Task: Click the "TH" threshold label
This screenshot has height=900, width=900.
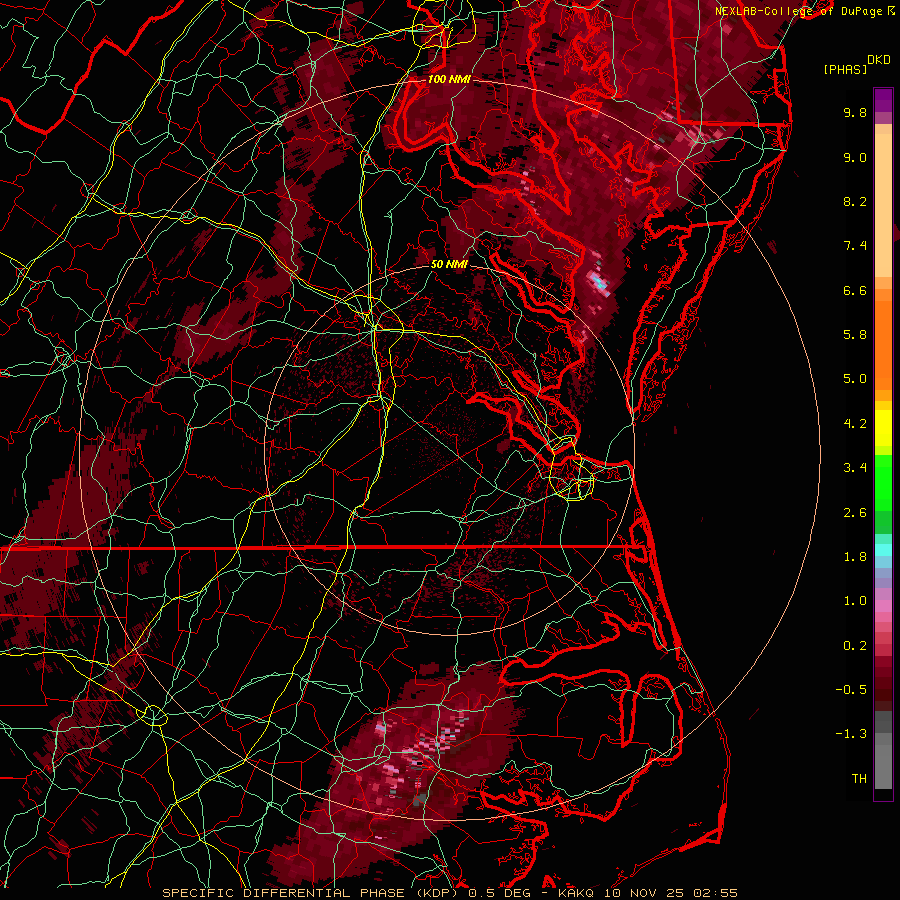Action: [859, 779]
